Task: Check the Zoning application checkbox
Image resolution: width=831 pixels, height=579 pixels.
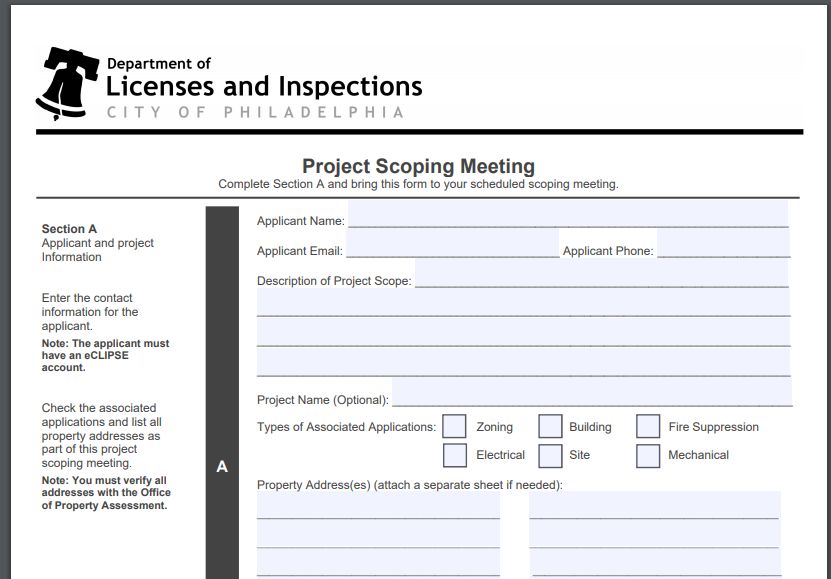Action: 454,426
